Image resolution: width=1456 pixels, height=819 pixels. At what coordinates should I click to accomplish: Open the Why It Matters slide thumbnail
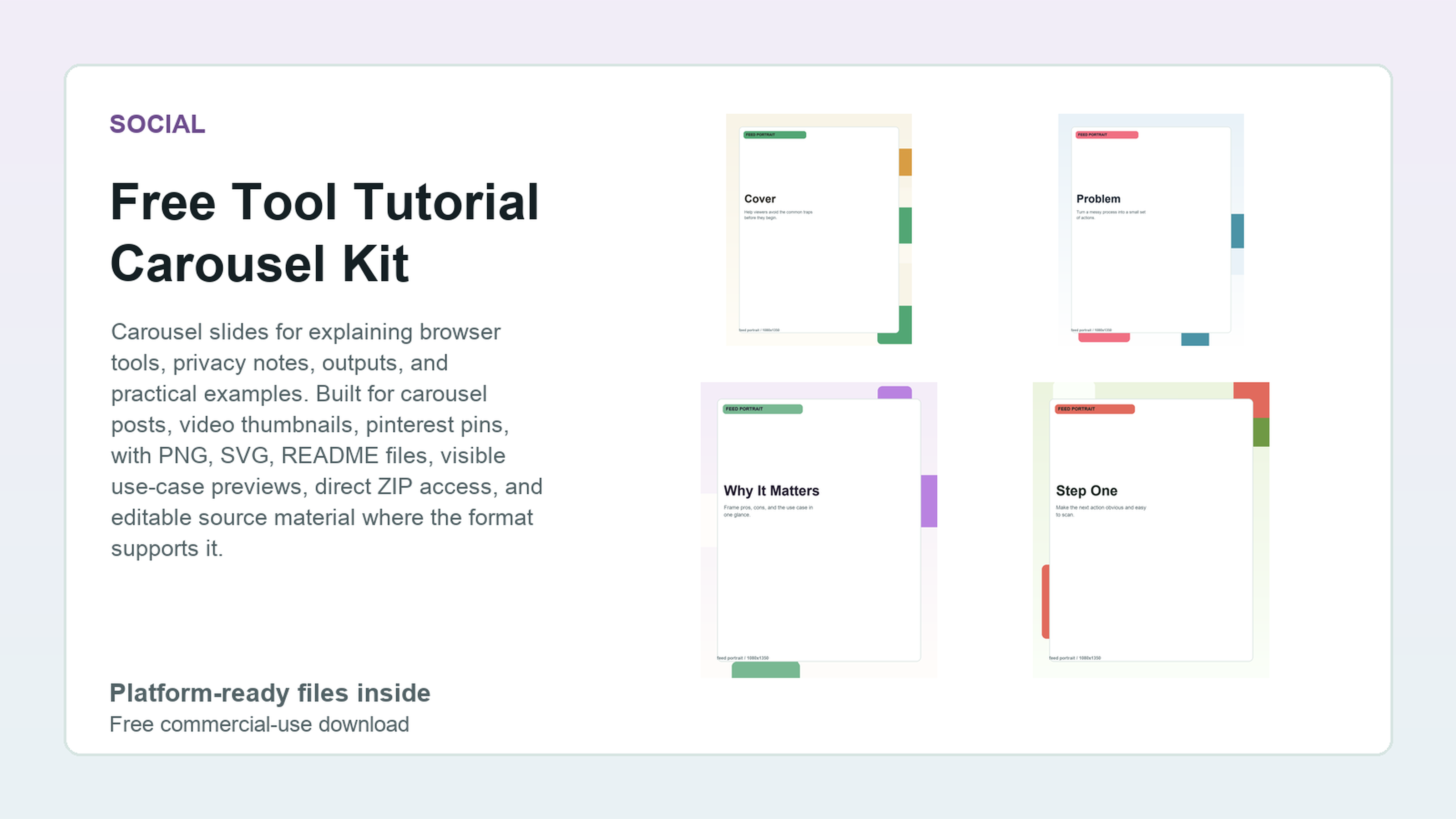coord(819,530)
